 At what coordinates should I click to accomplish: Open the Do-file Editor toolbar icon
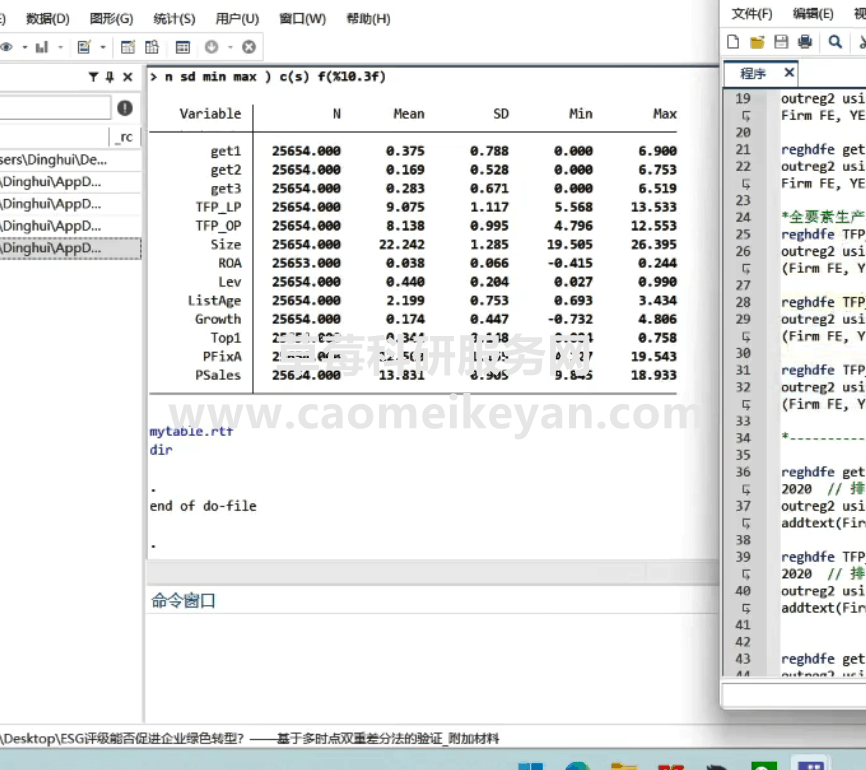(x=84, y=47)
